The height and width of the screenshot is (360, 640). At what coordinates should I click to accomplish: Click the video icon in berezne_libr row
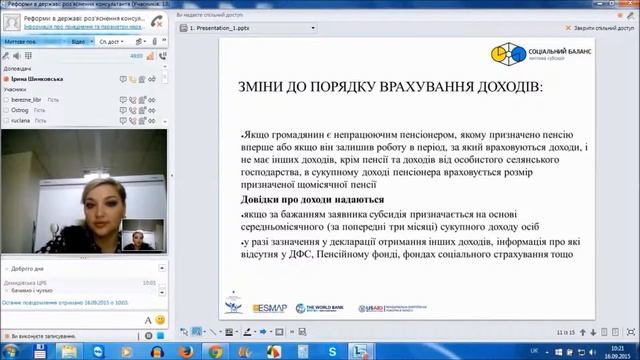coord(142,100)
